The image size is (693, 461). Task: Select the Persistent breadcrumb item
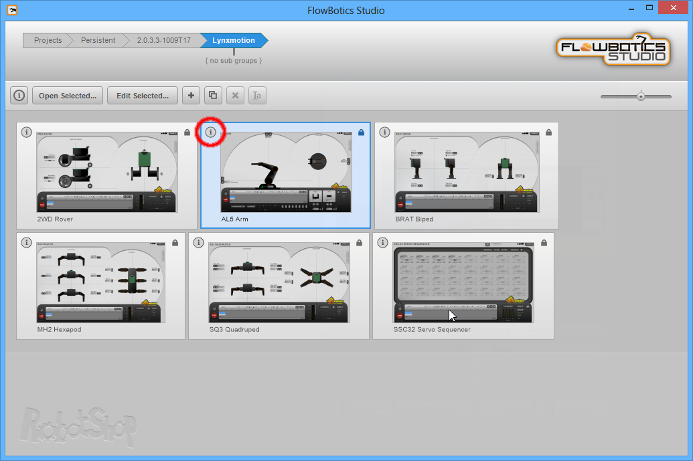(98, 40)
